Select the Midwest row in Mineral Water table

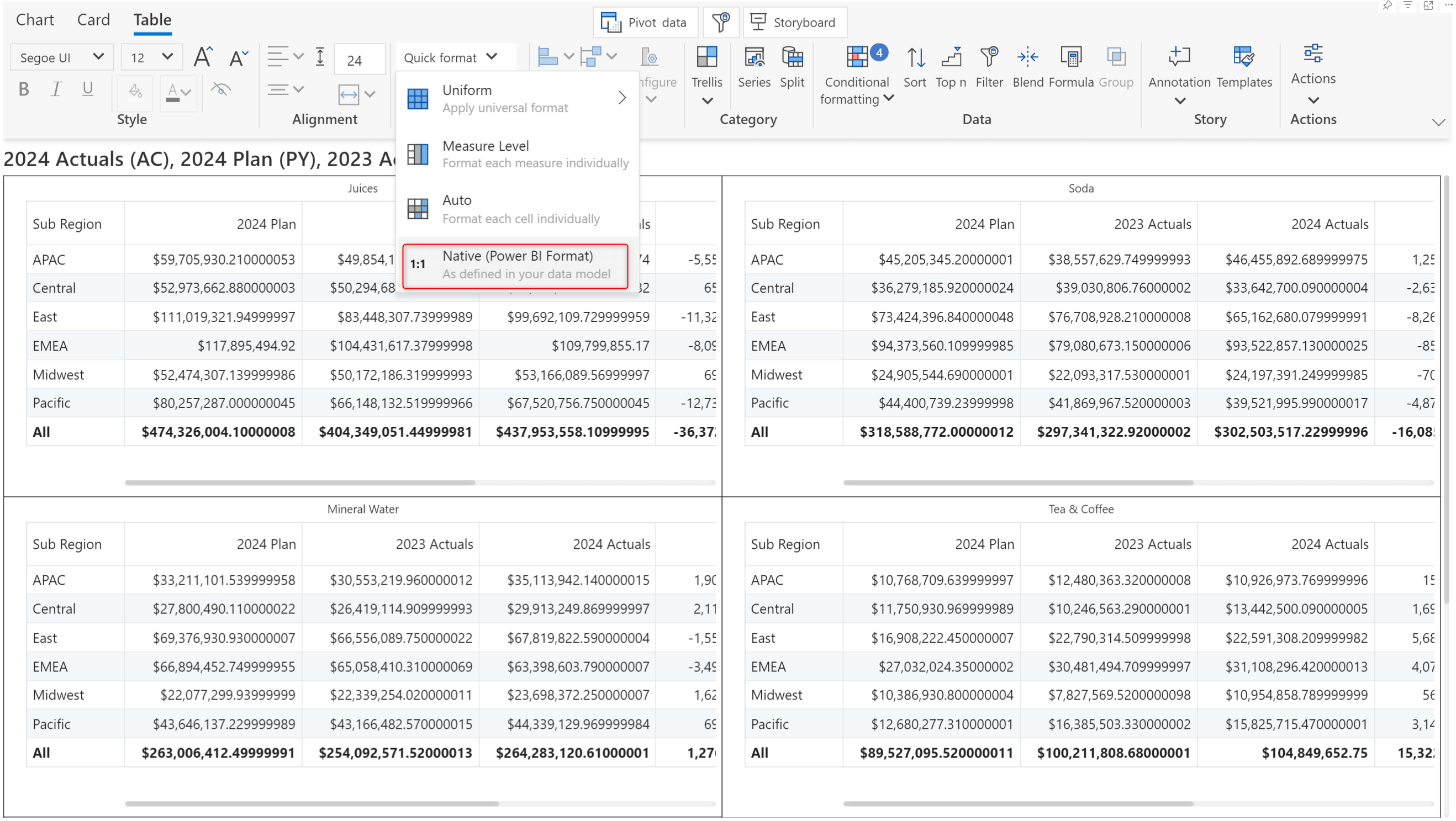[x=371, y=695]
